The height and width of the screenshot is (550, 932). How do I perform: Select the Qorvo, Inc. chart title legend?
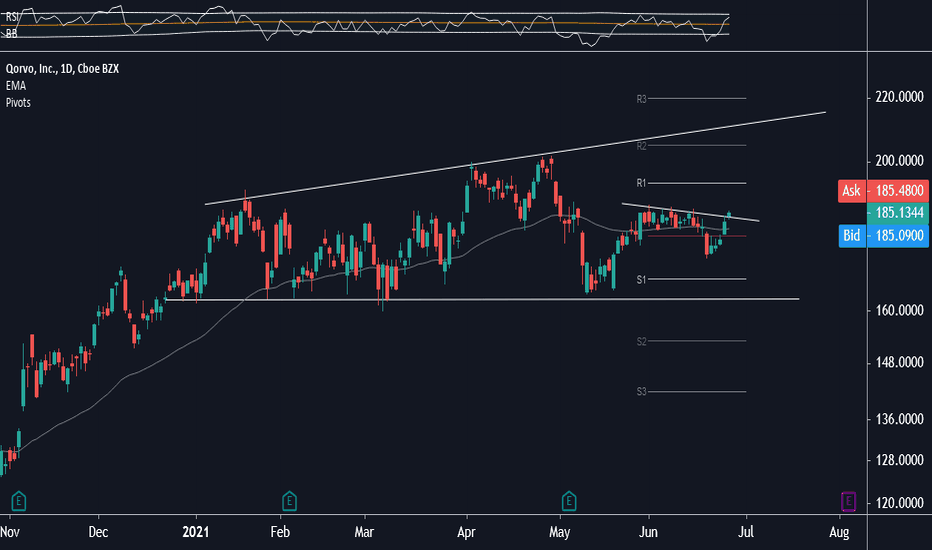pyautogui.click(x=62, y=68)
